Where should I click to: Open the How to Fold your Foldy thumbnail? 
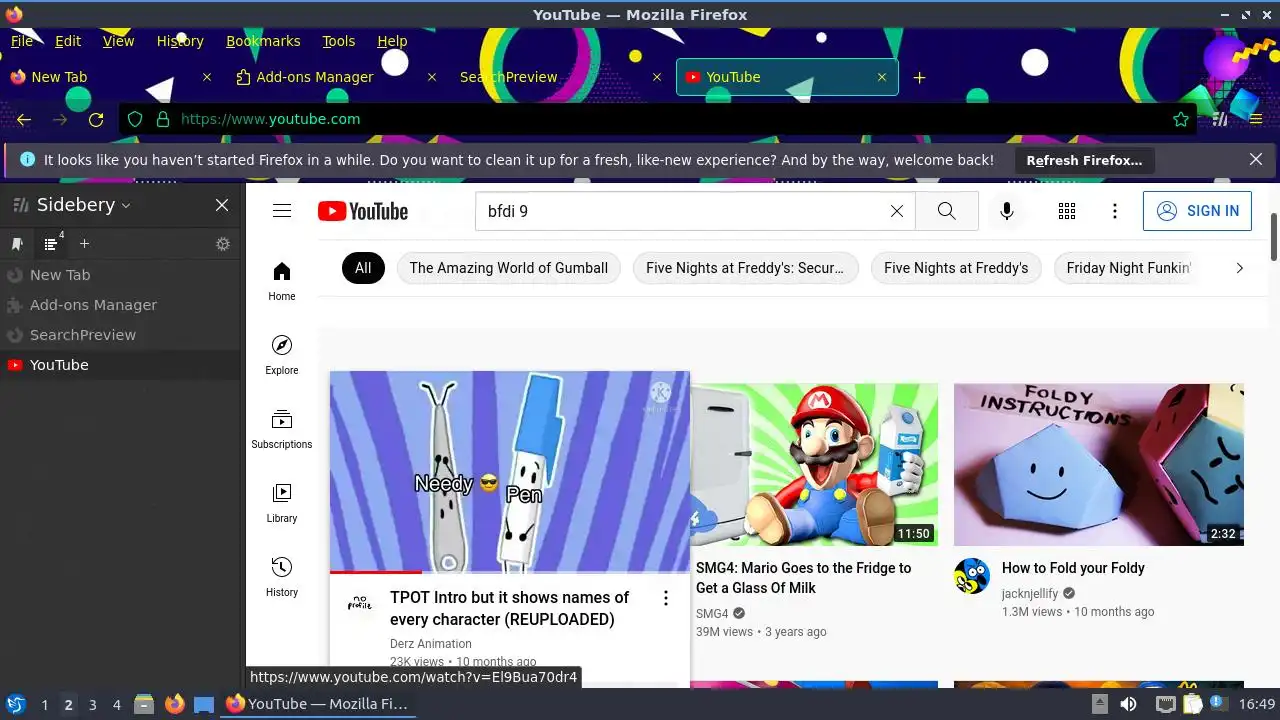1099,464
